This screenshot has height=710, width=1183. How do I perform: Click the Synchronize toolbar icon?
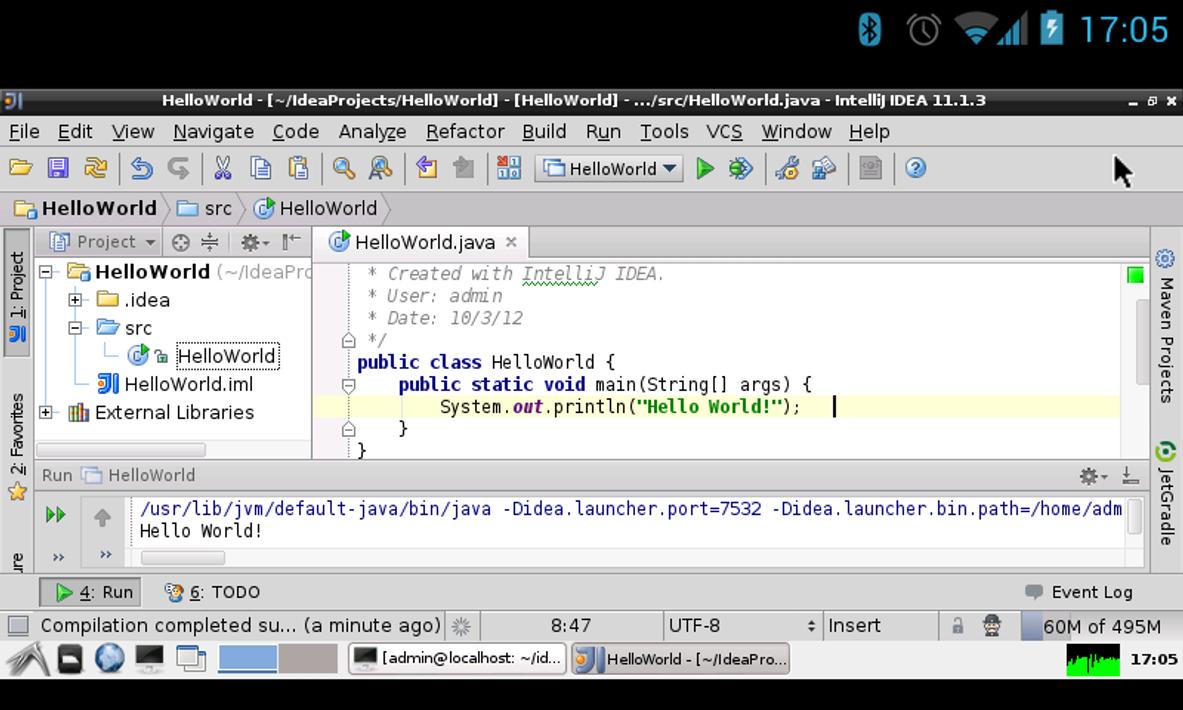click(x=95, y=168)
